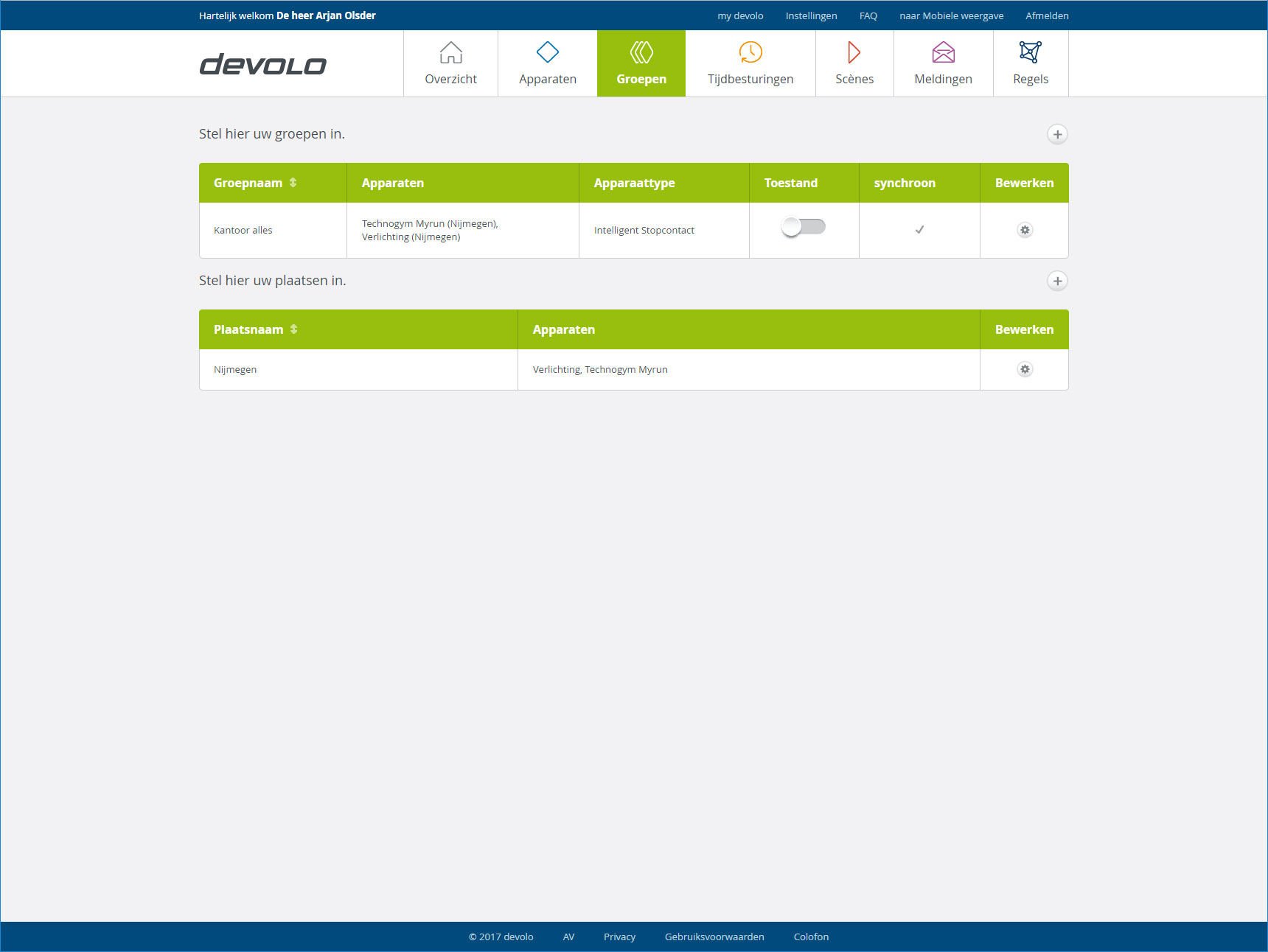Open Privacy link in footer
1268x952 pixels.
pyautogui.click(x=619, y=937)
